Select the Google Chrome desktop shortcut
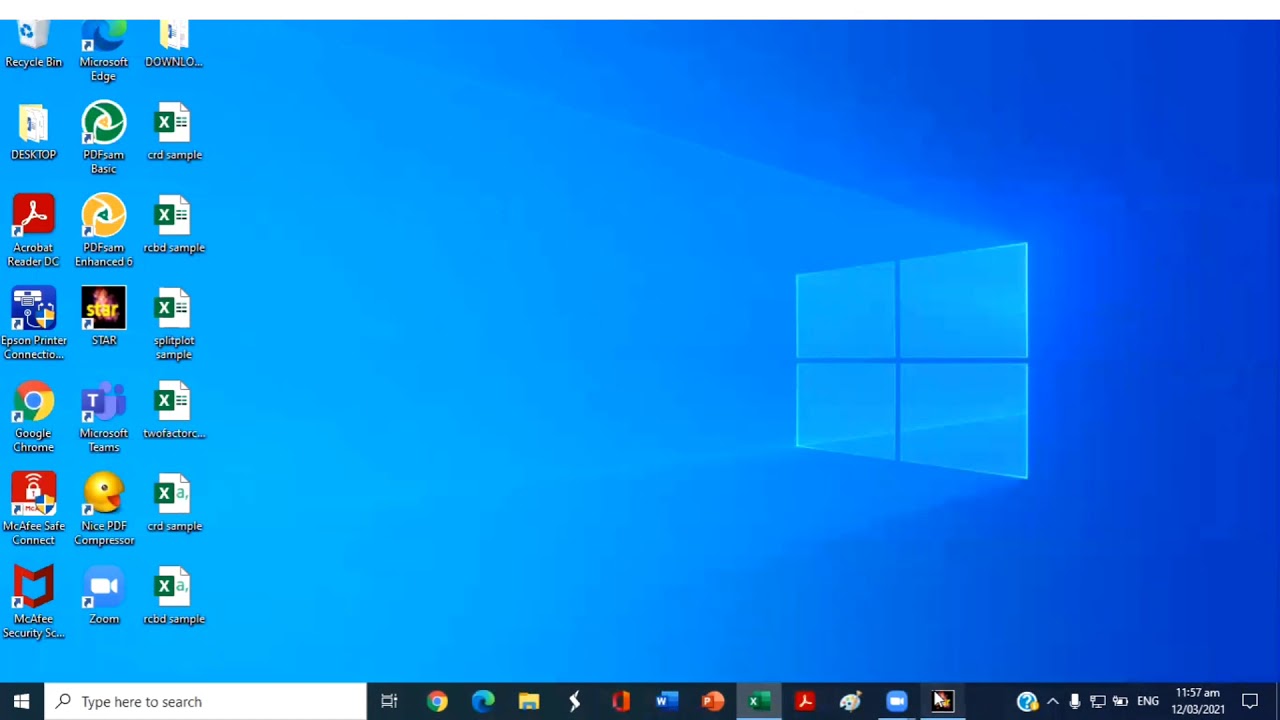Image resolution: width=1280 pixels, height=720 pixels. pyautogui.click(x=33, y=418)
